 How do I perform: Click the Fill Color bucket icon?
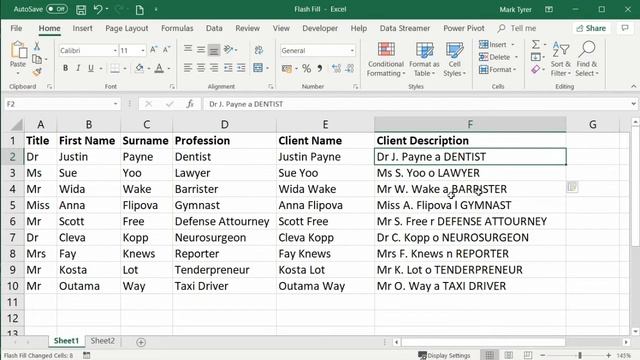tap(139, 68)
